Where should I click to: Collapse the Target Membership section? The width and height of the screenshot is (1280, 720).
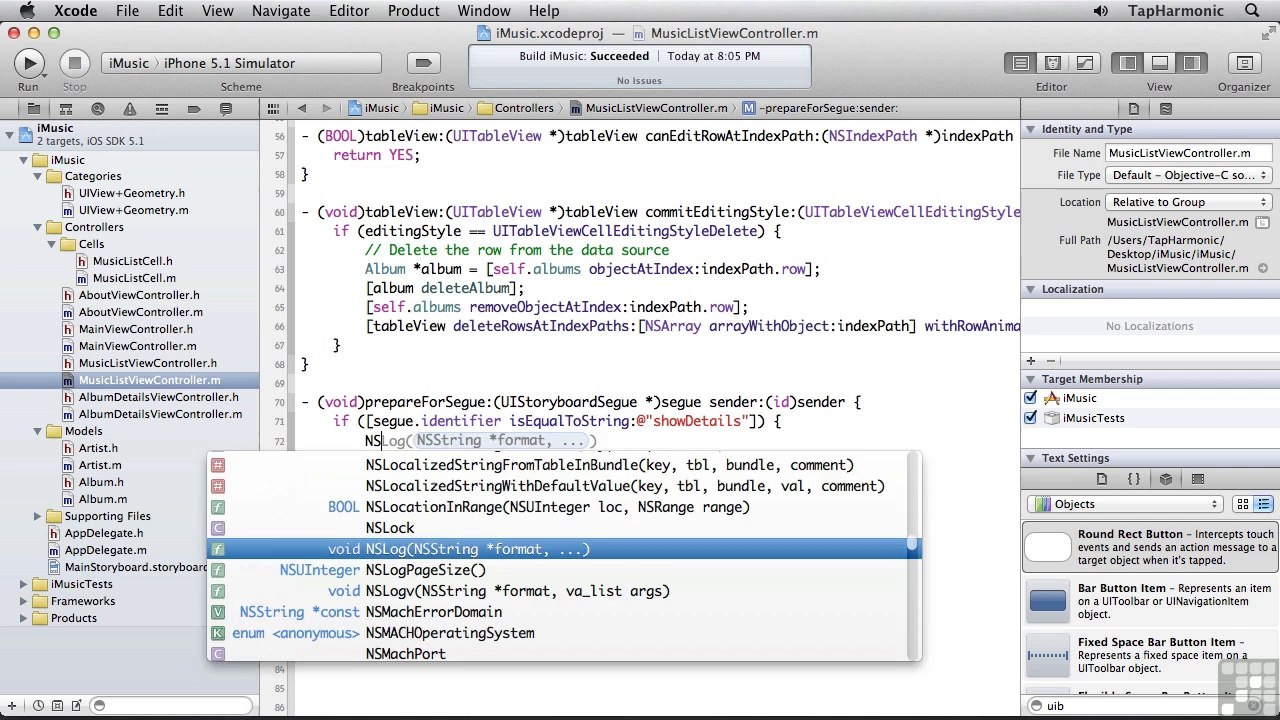click(x=1030, y=380)
